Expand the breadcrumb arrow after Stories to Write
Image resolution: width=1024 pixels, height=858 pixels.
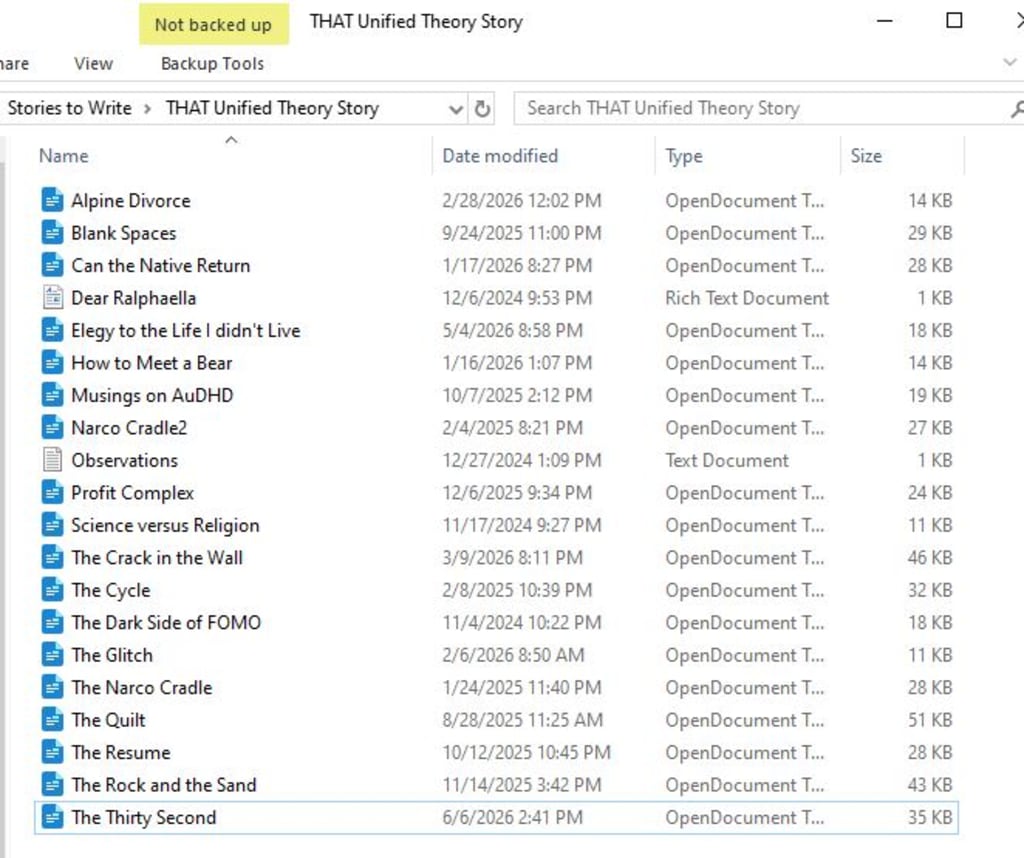[x=148, y=108]
